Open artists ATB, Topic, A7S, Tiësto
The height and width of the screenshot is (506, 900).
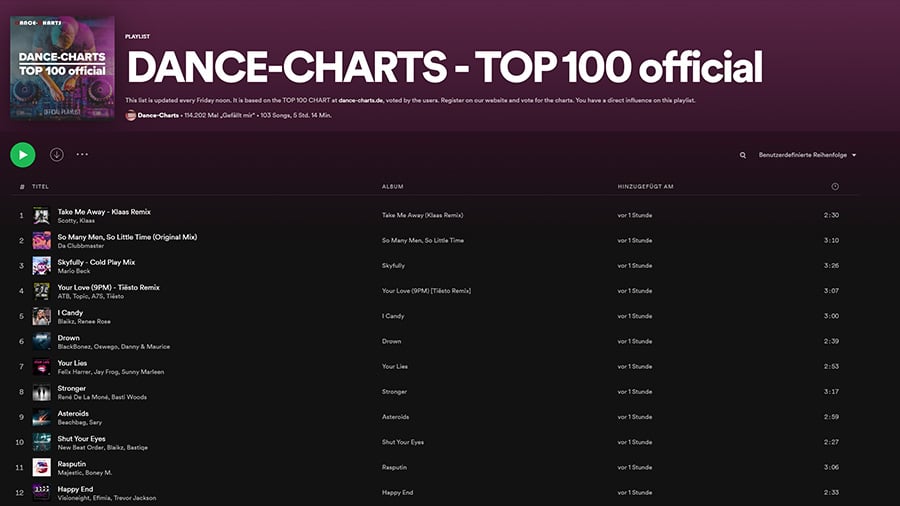click(91, 297)
